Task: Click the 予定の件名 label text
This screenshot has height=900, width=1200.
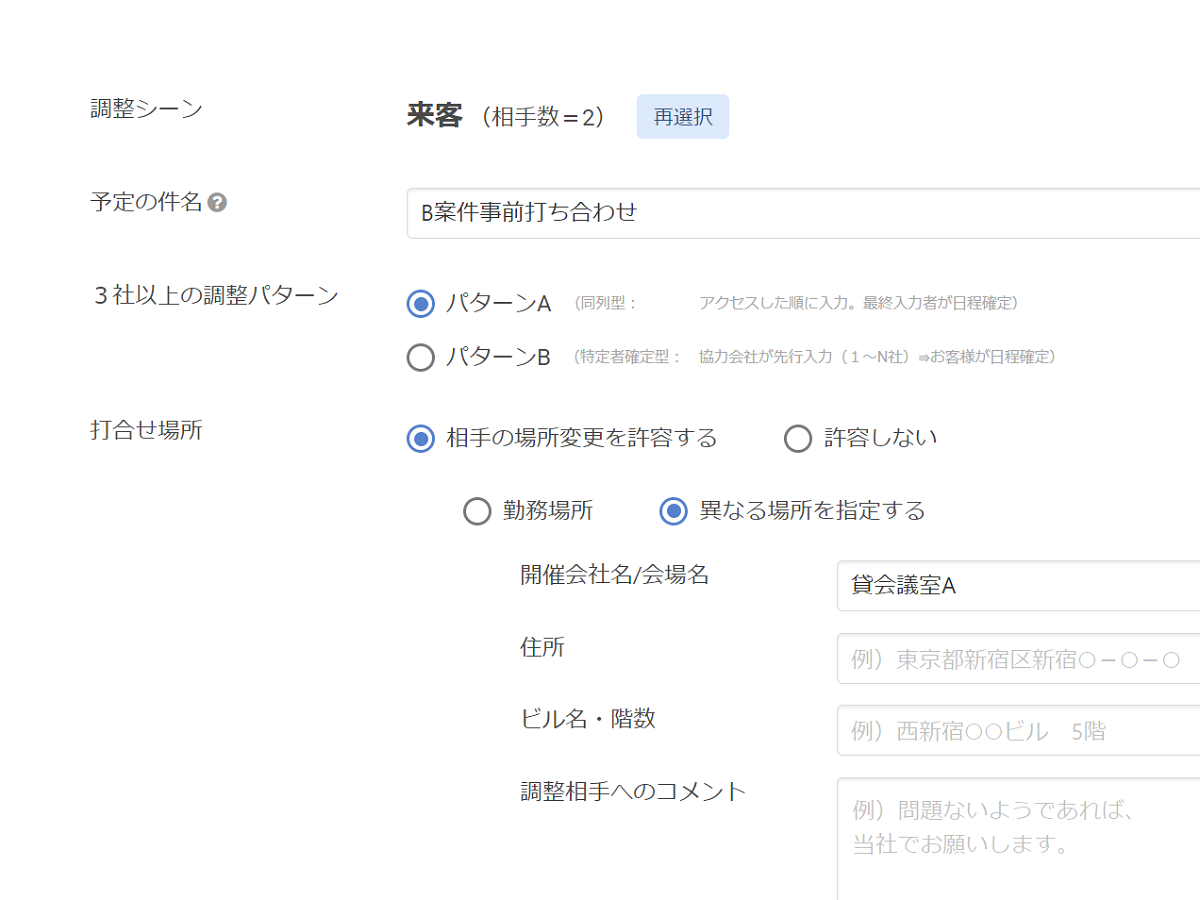Action: click(x=146, y=202)
